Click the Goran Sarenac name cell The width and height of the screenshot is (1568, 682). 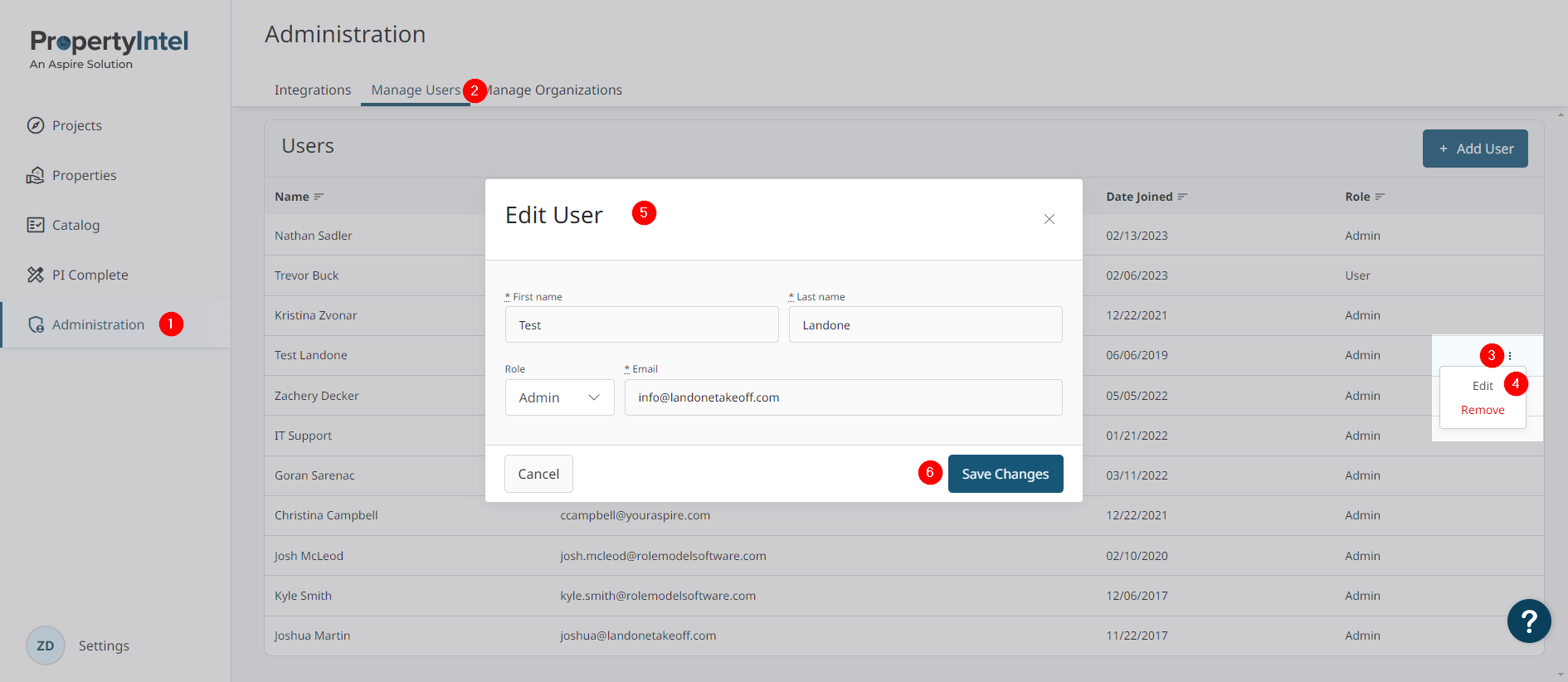point(314,475)
